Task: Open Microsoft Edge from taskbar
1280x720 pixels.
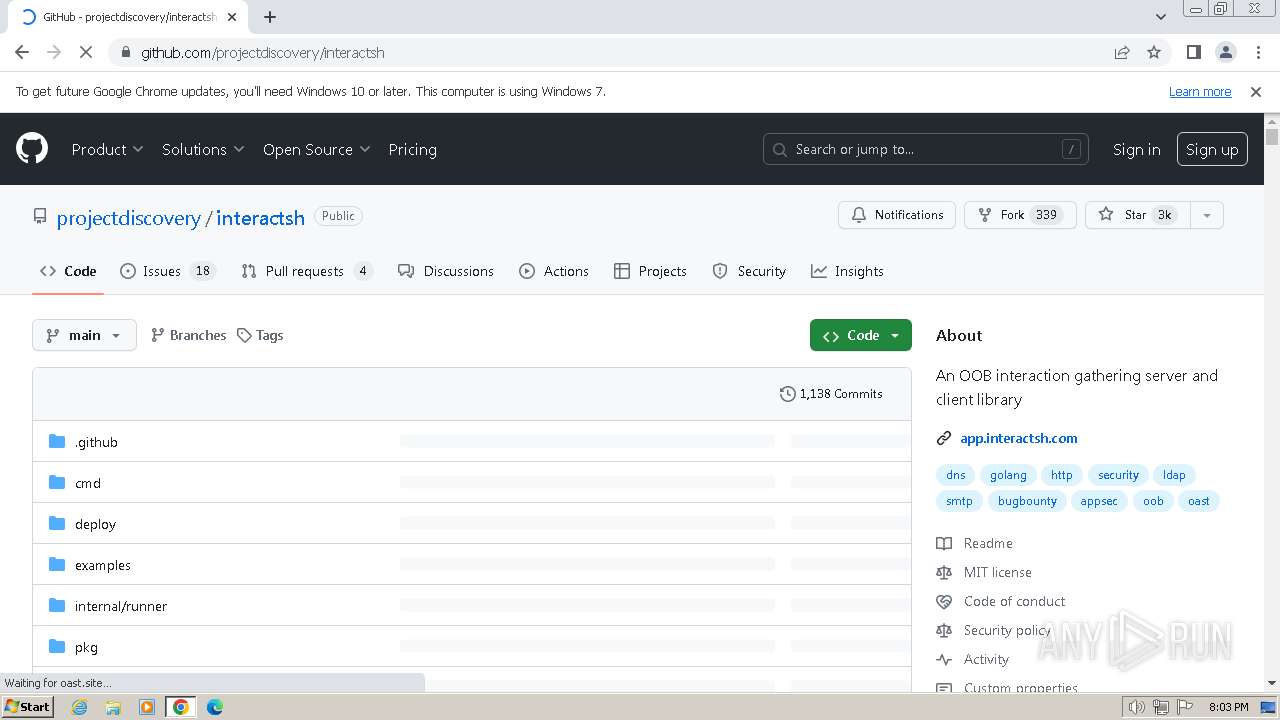Action: click(214, 707)
